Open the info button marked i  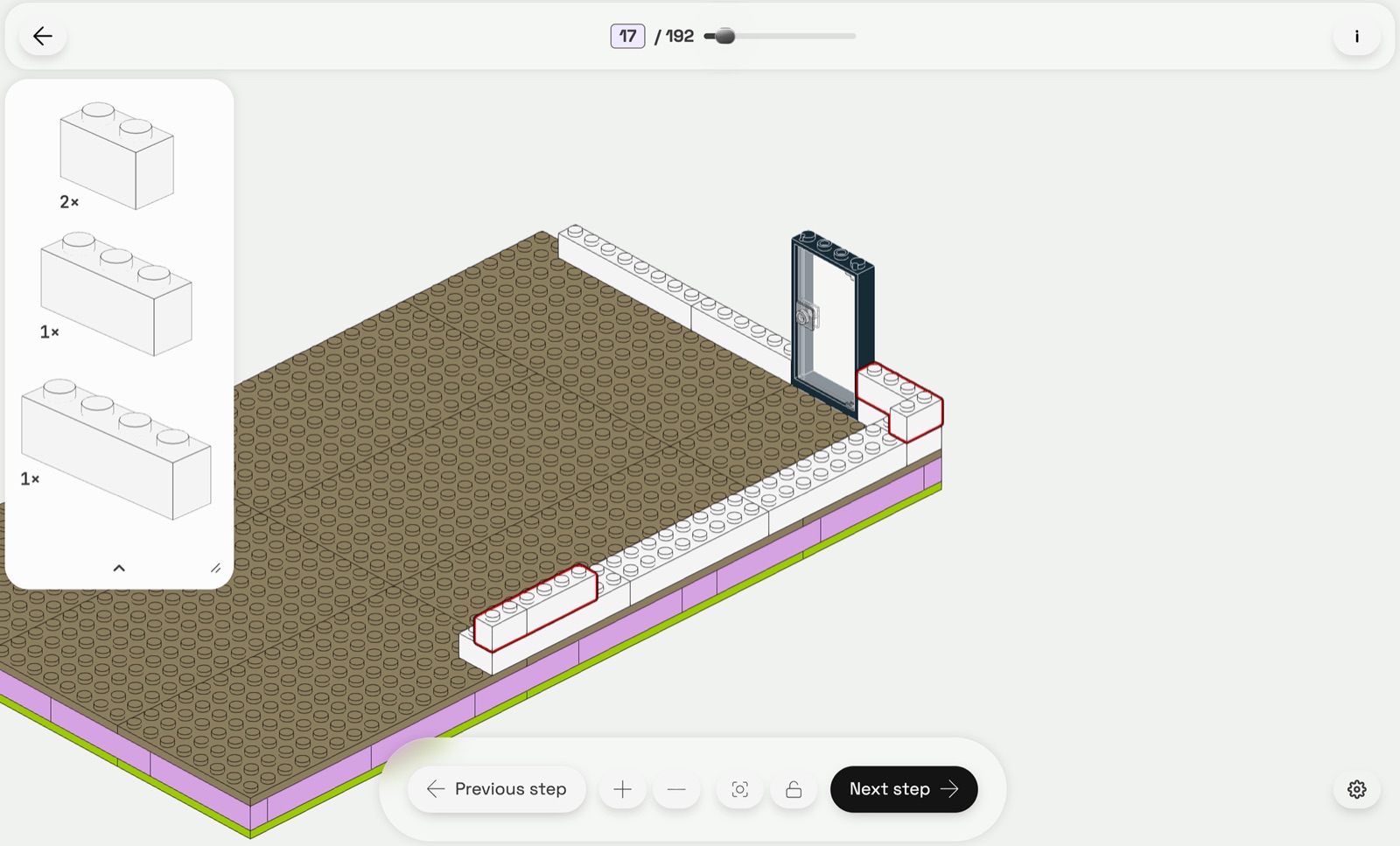click(1356, 36)
